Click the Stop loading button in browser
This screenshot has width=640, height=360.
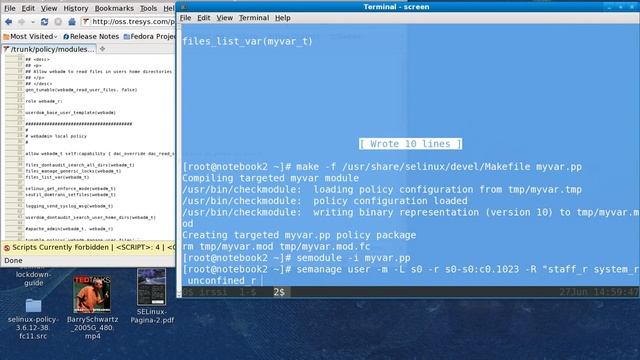(58, 22)
